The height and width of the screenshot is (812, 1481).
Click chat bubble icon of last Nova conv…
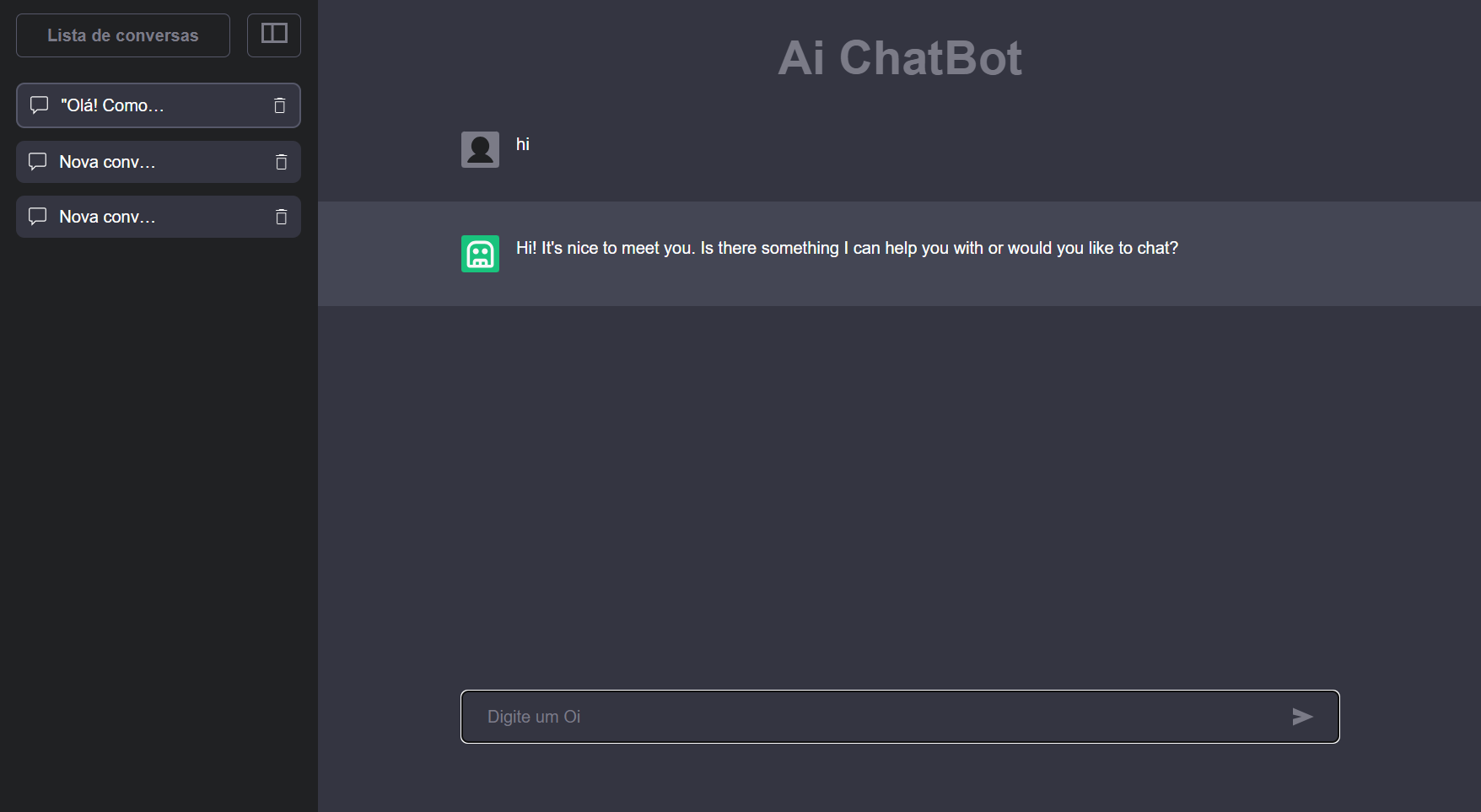pos(37,217)
